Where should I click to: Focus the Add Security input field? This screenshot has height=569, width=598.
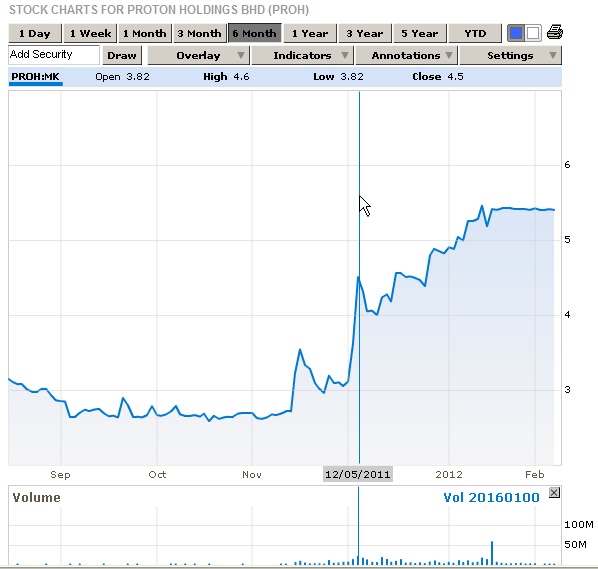[x=54, y=55]
